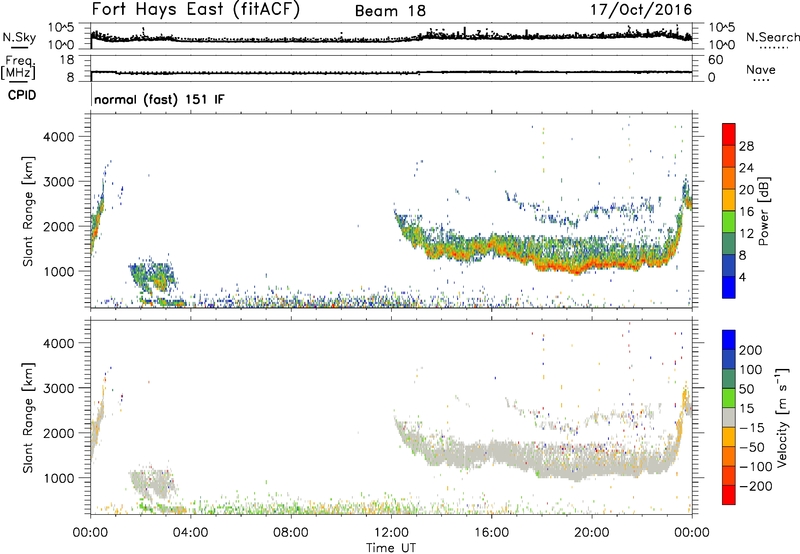Pick the red segment of Power color bar

coord(729,134)
